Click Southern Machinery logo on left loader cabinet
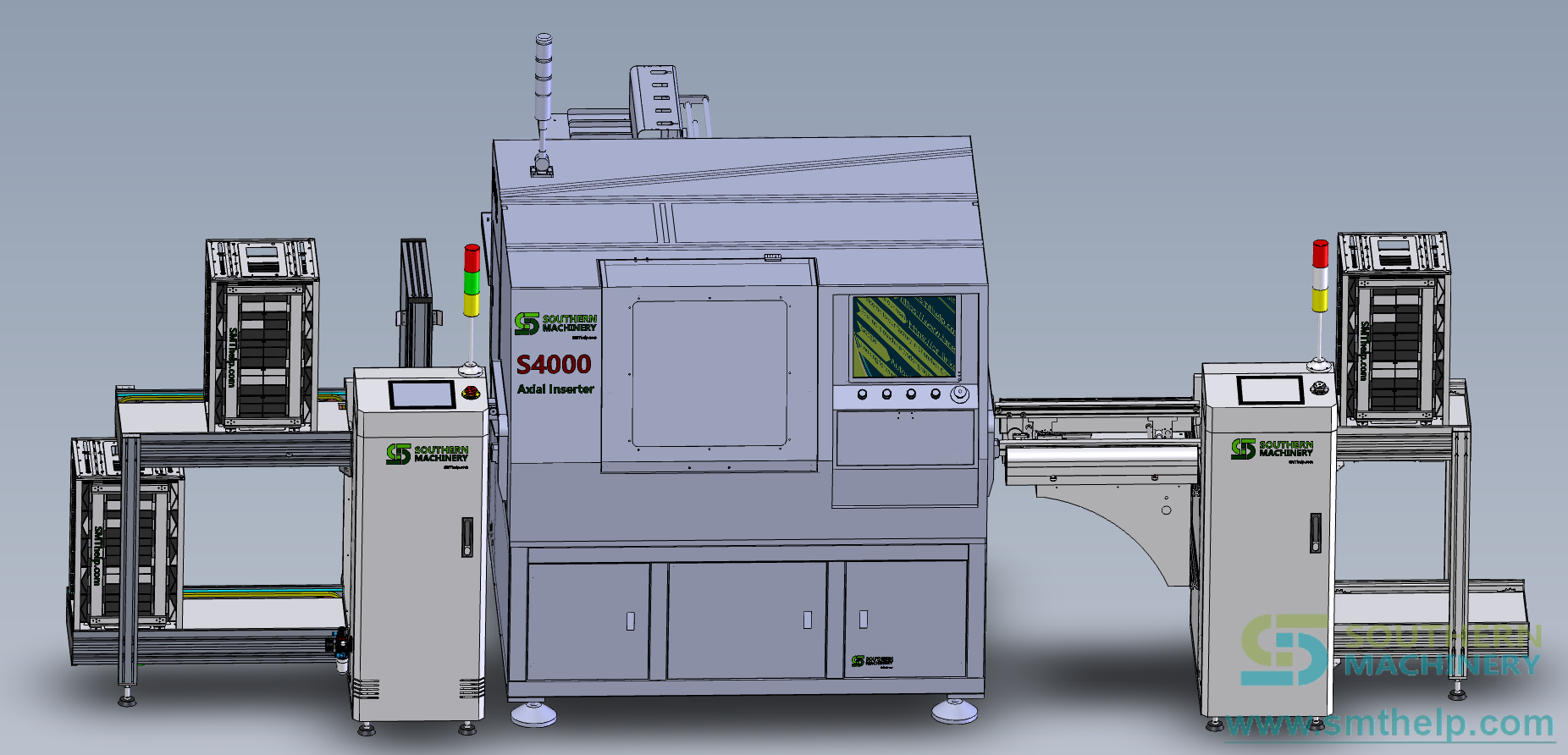This screenshot has width=1568, height=755. (x=428, y=455)
